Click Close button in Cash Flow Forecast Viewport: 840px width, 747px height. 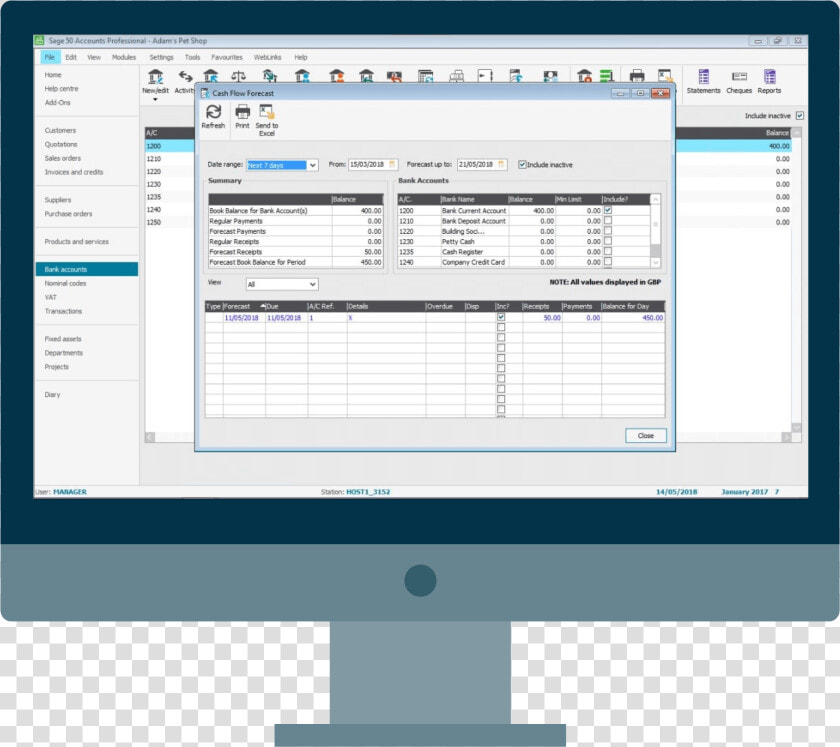tap(646, 436)
